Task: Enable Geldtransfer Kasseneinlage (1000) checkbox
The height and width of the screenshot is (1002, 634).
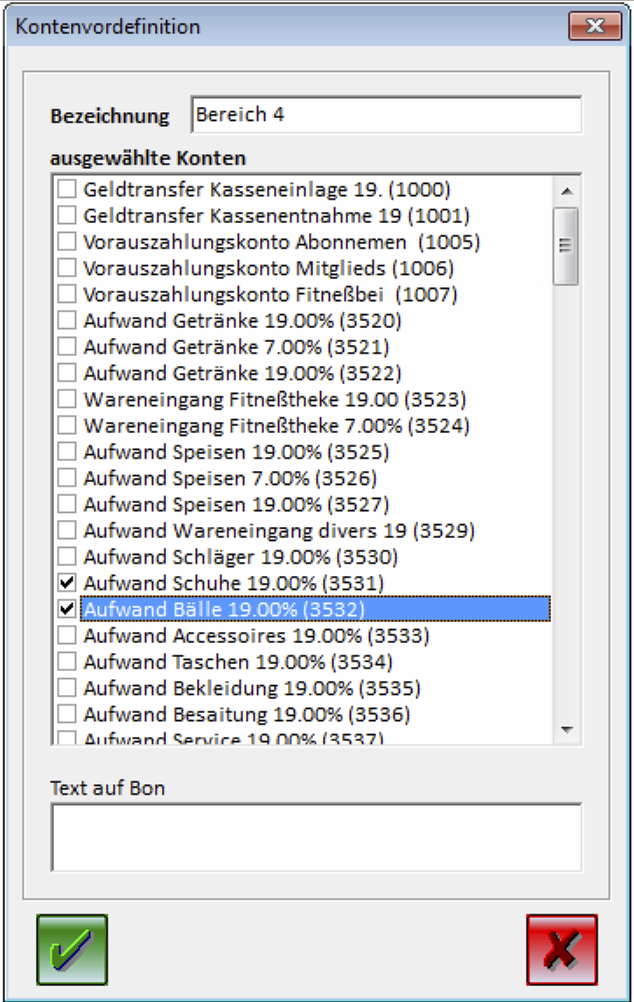Action: coord(67,188)
